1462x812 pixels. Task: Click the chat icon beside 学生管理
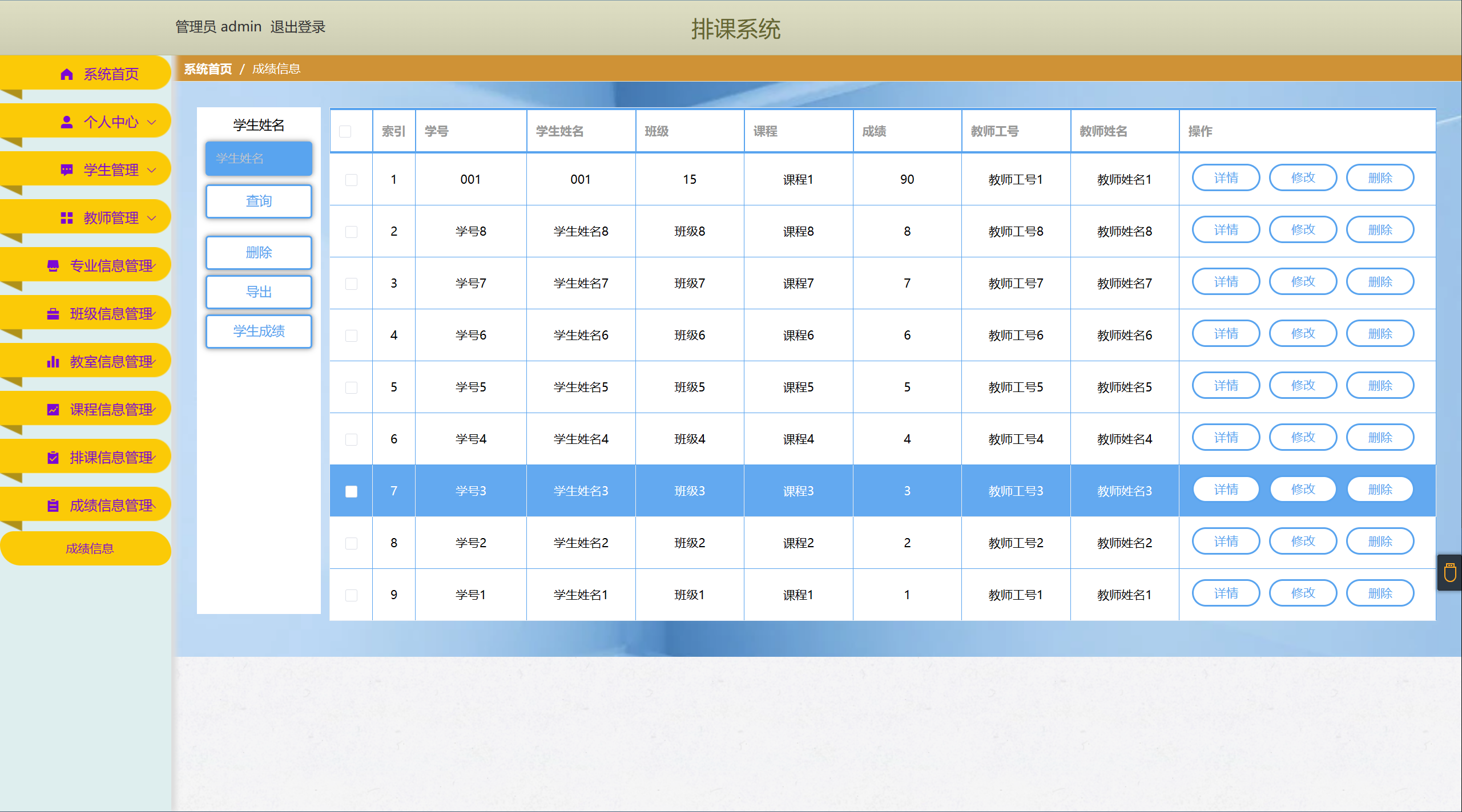(x=67, y=170)
